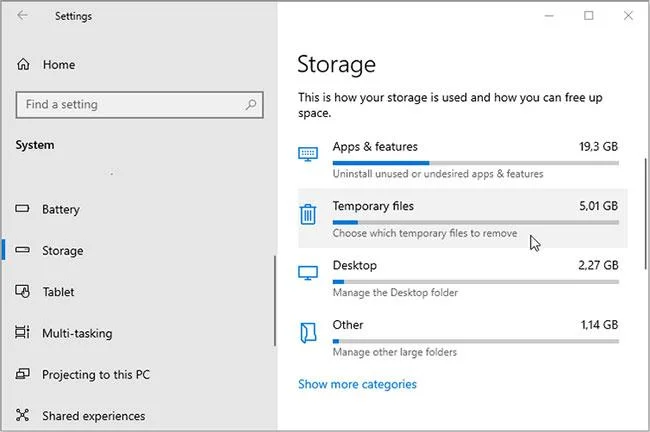Click the System section heading
This screenshot has width=650, height=432.
click(35, 145)
